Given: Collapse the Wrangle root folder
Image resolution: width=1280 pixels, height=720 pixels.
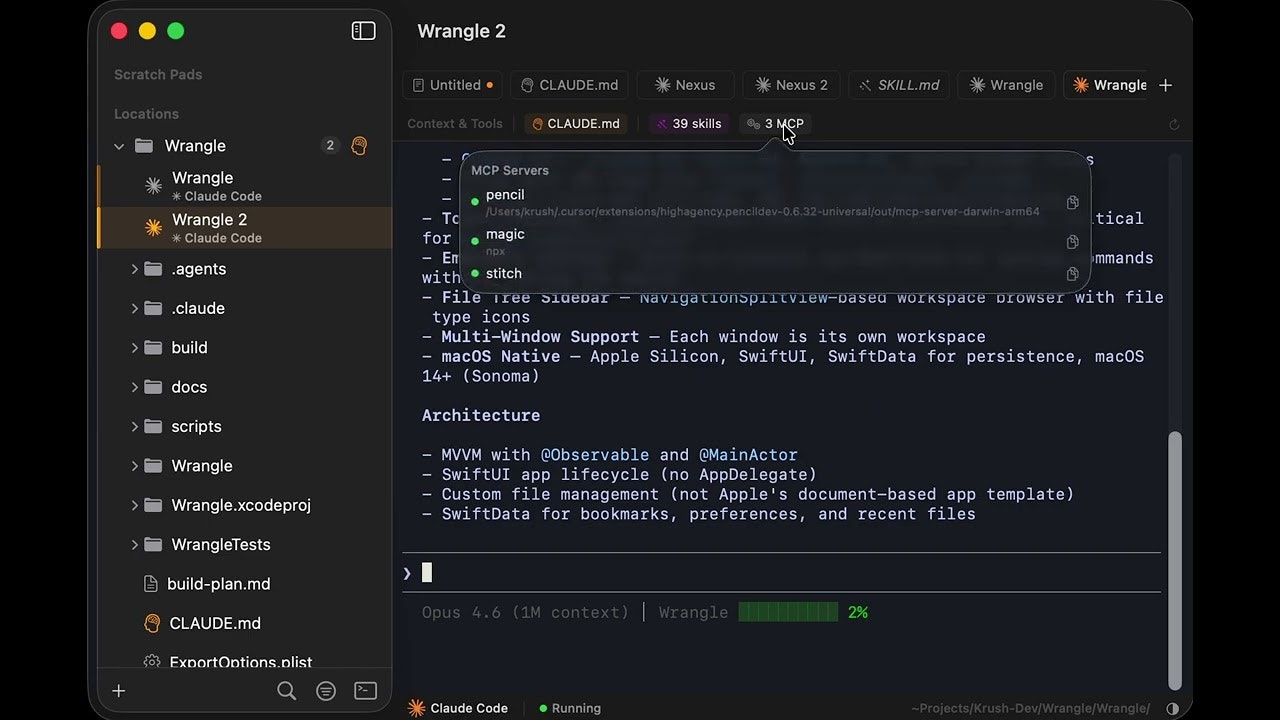Looking at the screenshot, I should 119,146.
